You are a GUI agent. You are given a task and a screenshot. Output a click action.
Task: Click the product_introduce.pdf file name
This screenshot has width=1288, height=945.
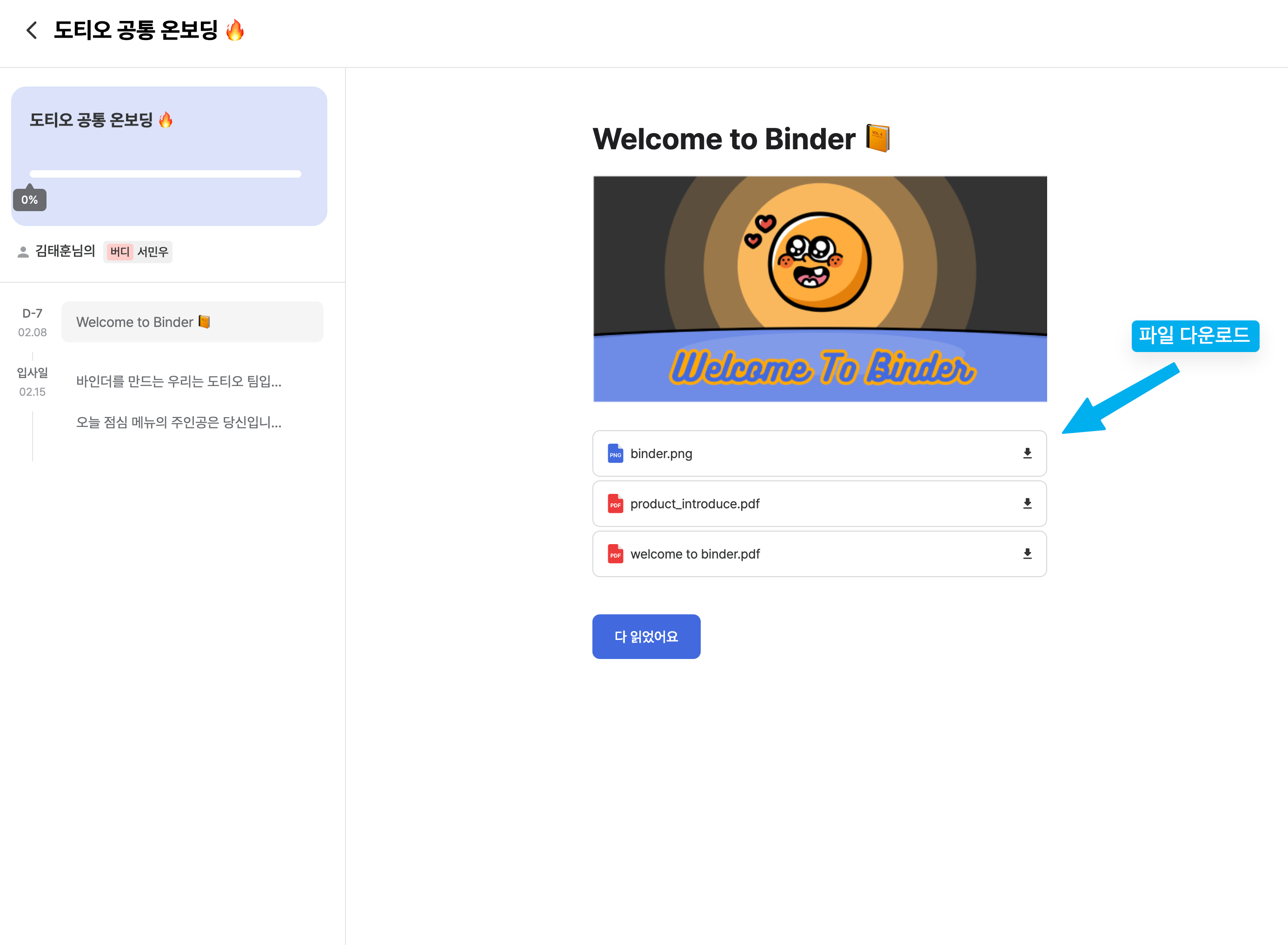695,504
